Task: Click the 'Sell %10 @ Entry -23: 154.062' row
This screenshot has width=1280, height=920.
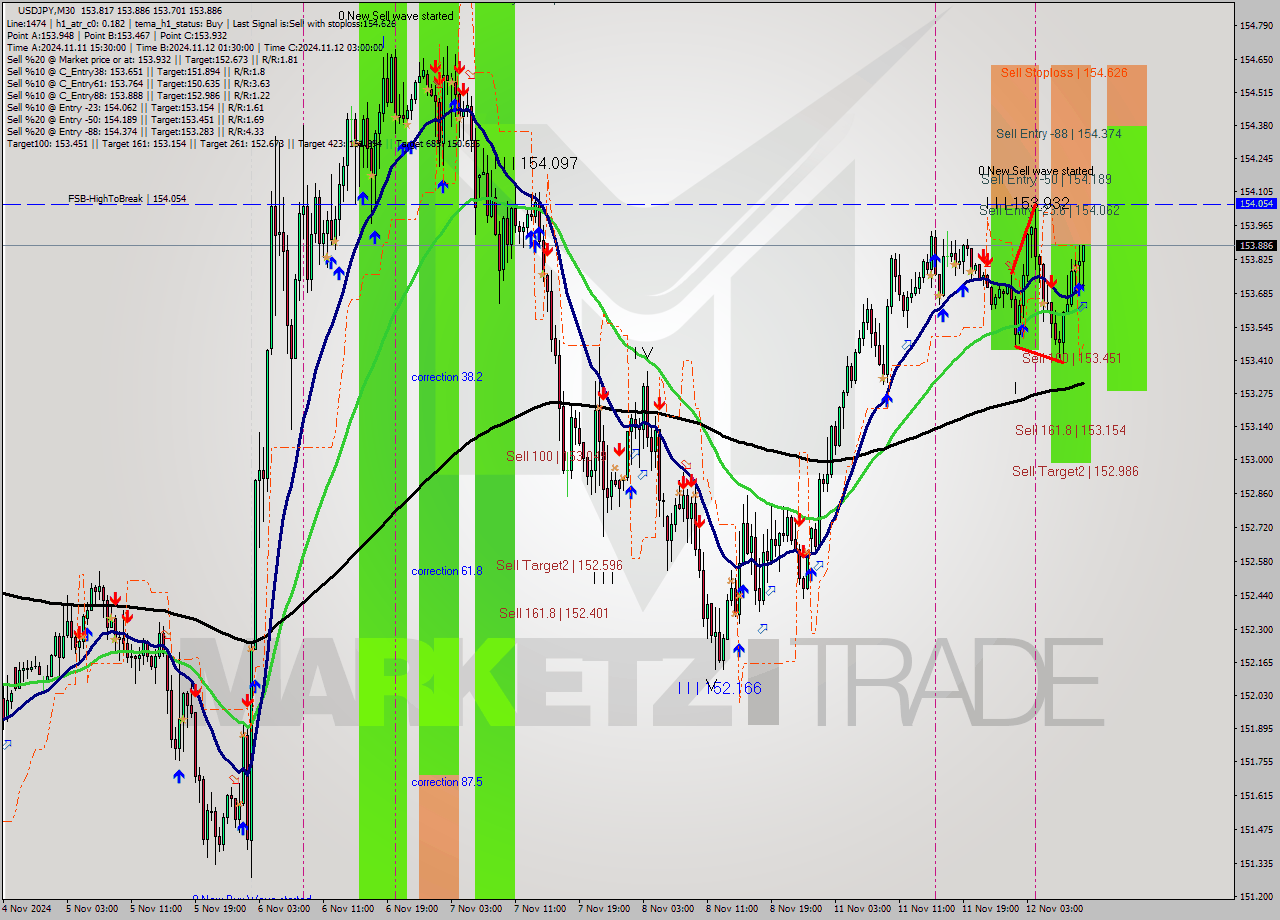Action: [x=135, y=107]
